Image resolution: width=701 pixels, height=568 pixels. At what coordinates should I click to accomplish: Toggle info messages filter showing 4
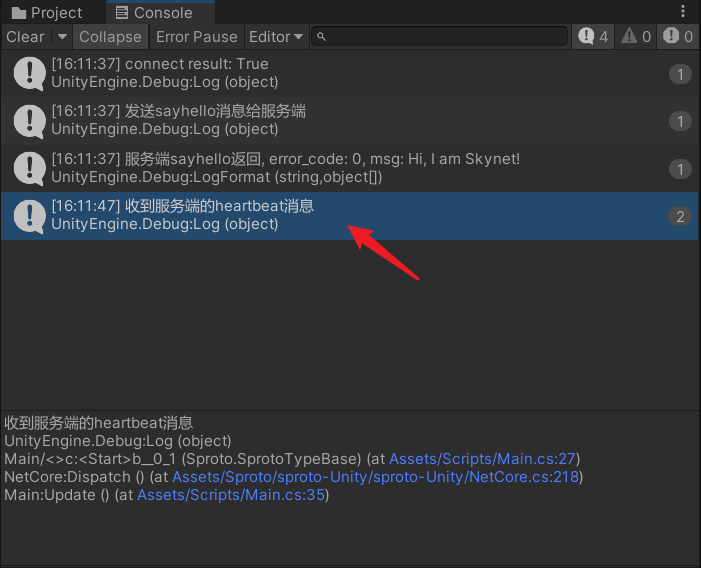tap(593, 37)
